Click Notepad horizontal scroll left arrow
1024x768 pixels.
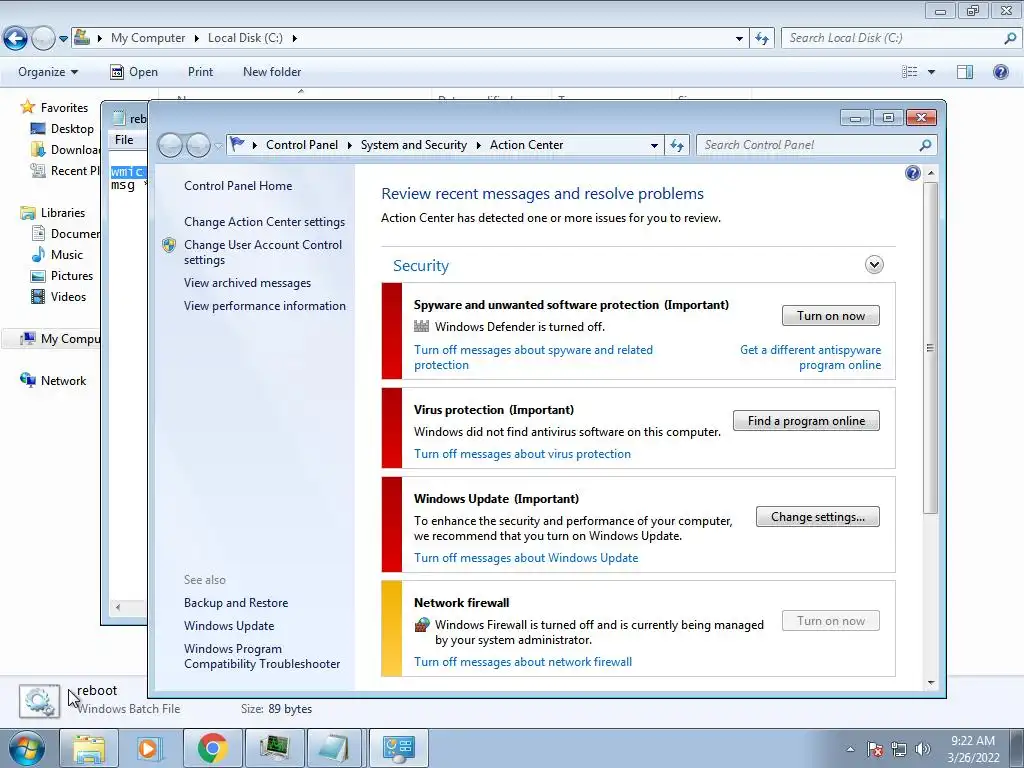click(x=118, y=607)
